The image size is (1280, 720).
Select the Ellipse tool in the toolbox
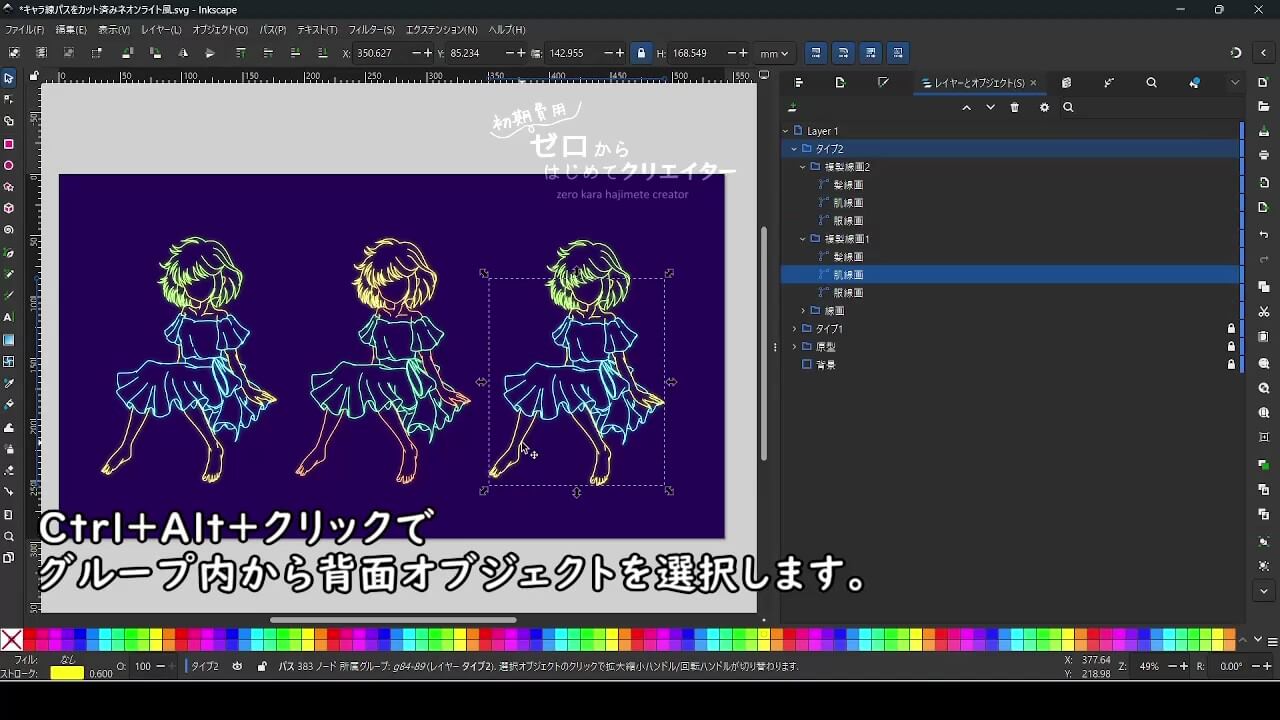[9, 166]
